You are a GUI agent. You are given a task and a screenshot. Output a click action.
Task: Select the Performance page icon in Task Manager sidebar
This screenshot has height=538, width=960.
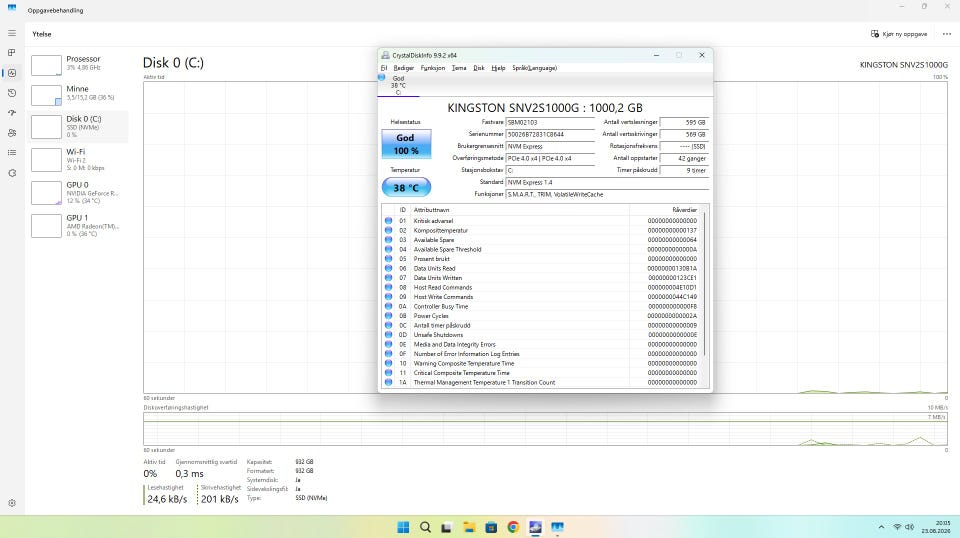(12, 73)
